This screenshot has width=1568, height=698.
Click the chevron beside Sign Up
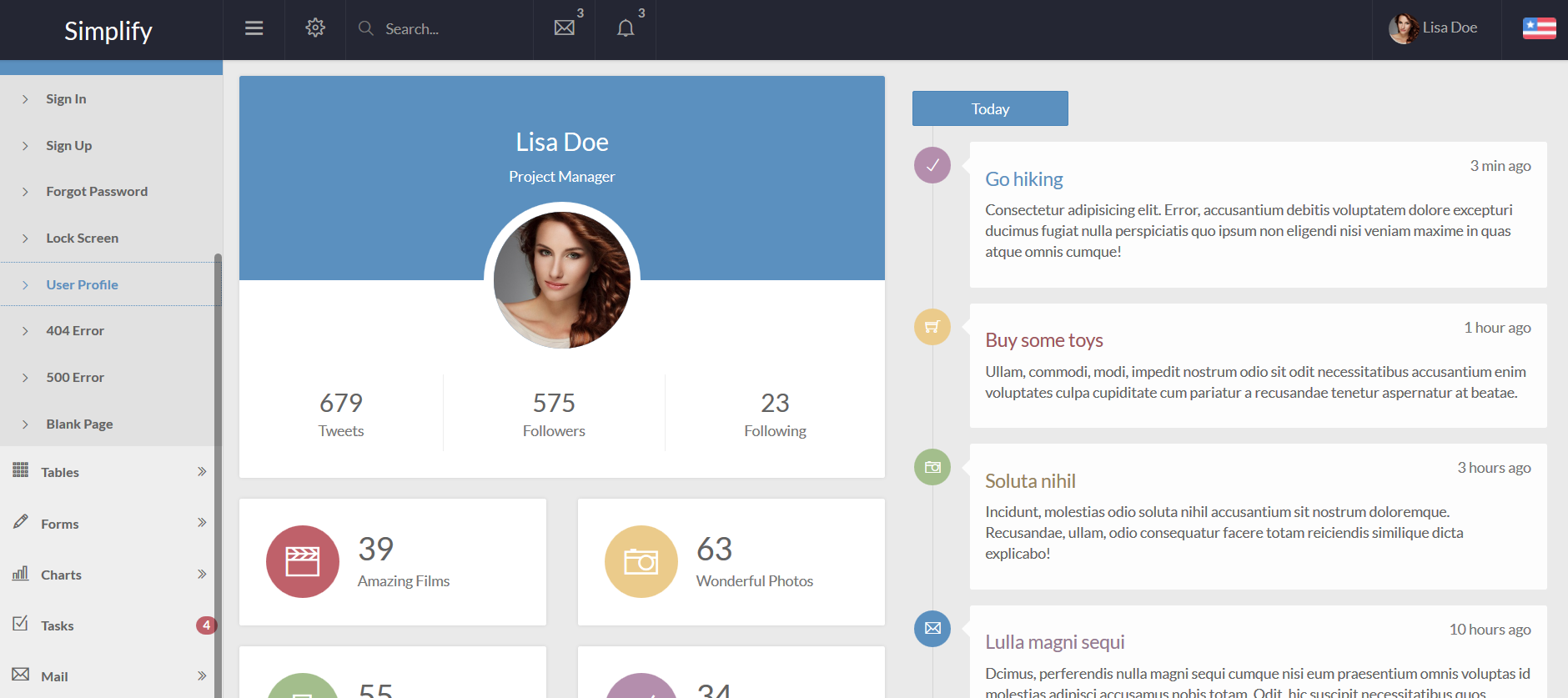coord(25,146)
